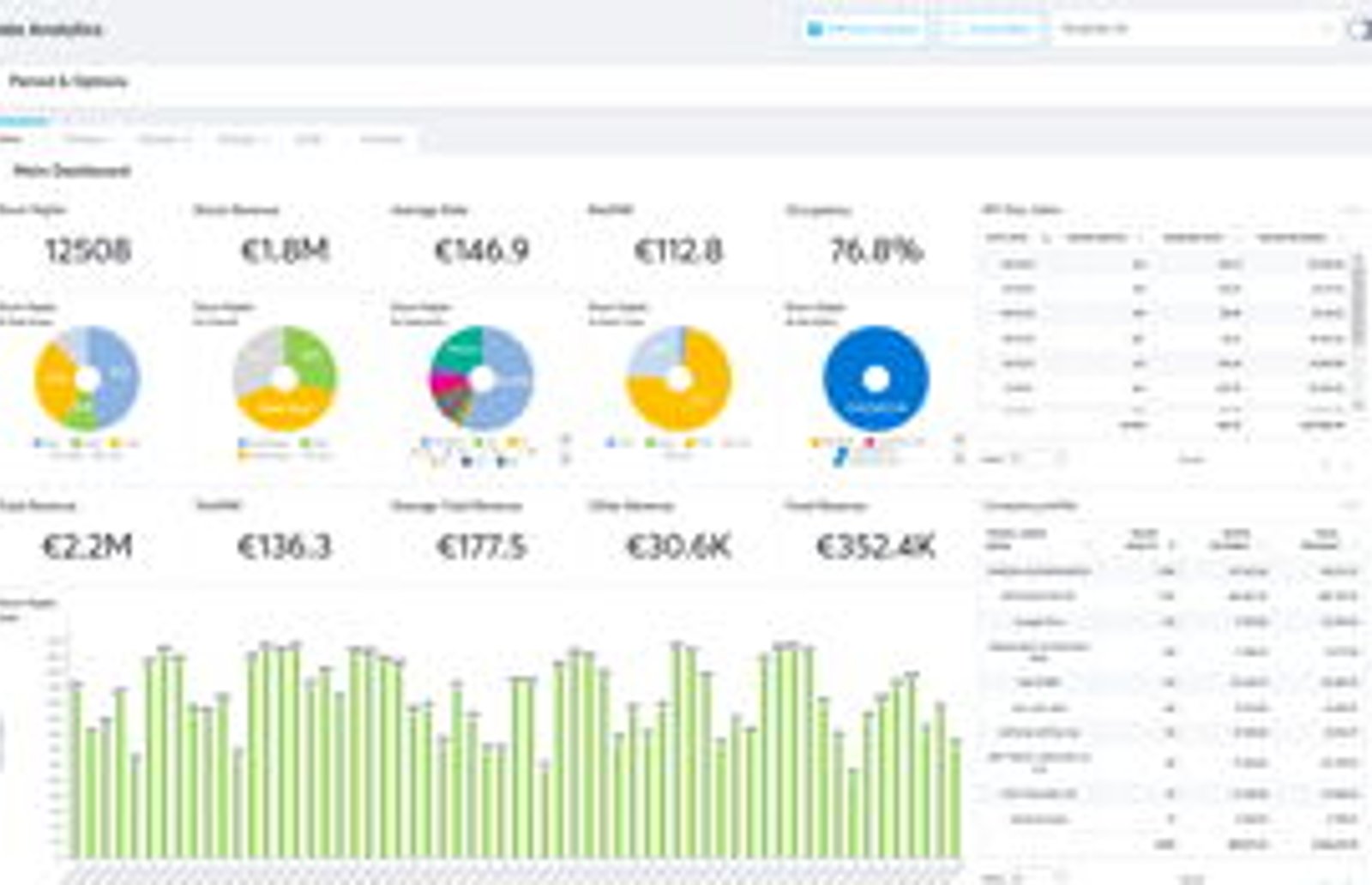Select the €1.8M revenue value
This screenshot has width=1372, height=885.
coord(284,250)
